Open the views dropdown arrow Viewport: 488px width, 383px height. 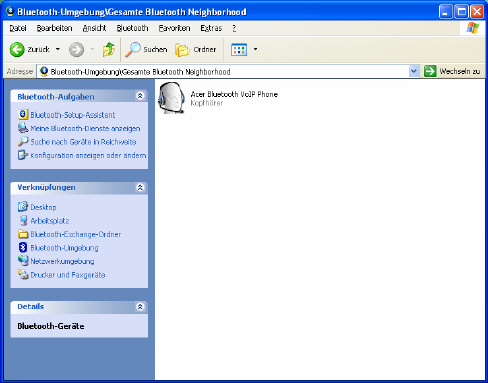click(x=255, y=49)
